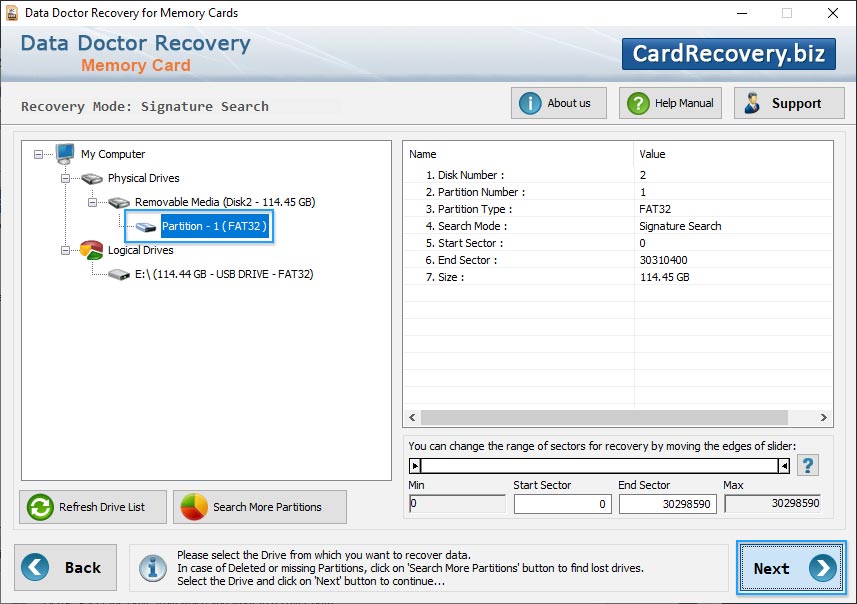Click the sector range slider track
The width and height of the screenshot is (857, 604).
pos(599,466)
